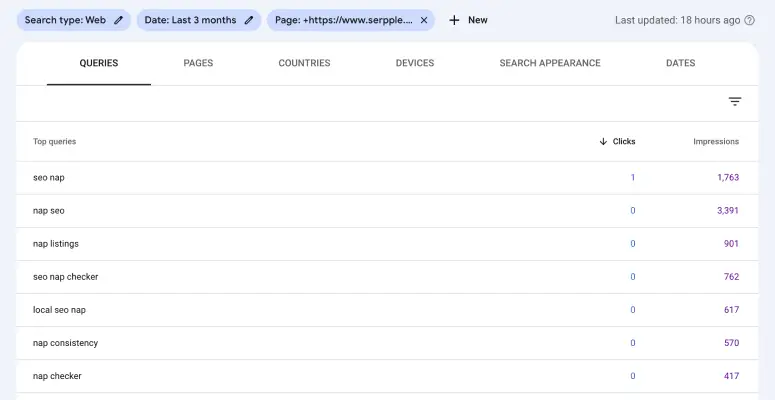Click the 901 impressions value

tap(731, 244)
